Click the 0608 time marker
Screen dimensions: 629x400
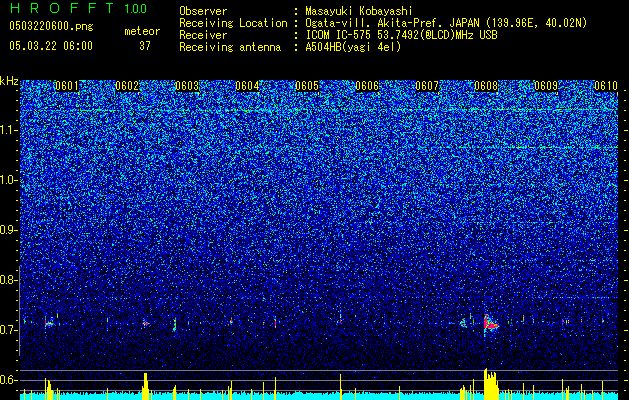486,86
